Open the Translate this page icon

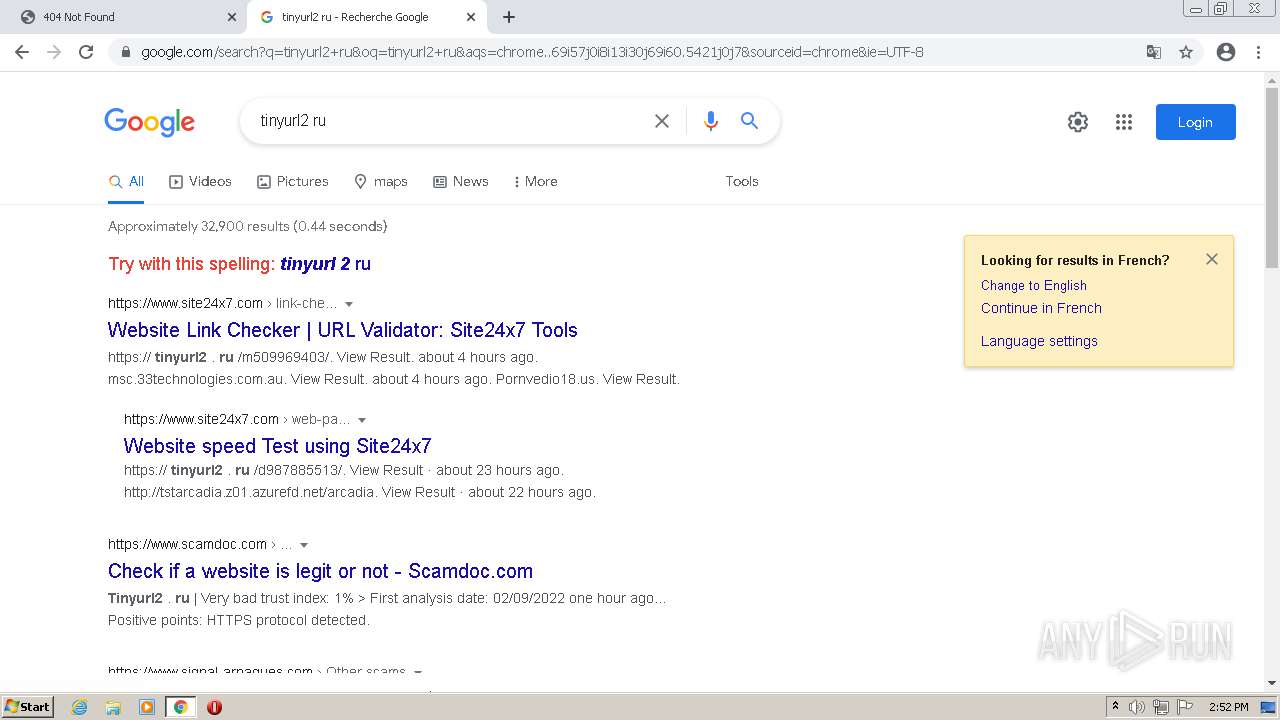(x=1154, y=52)
